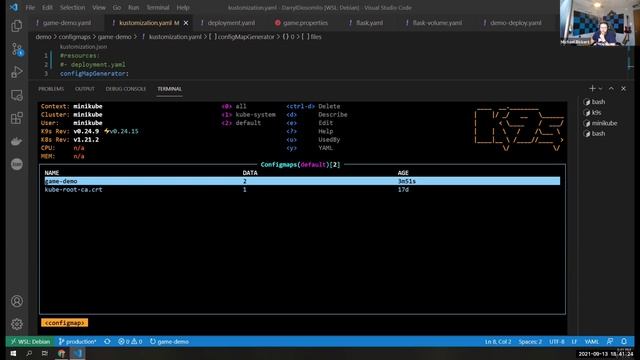Open the Manage gear icon

coord(17,324)
